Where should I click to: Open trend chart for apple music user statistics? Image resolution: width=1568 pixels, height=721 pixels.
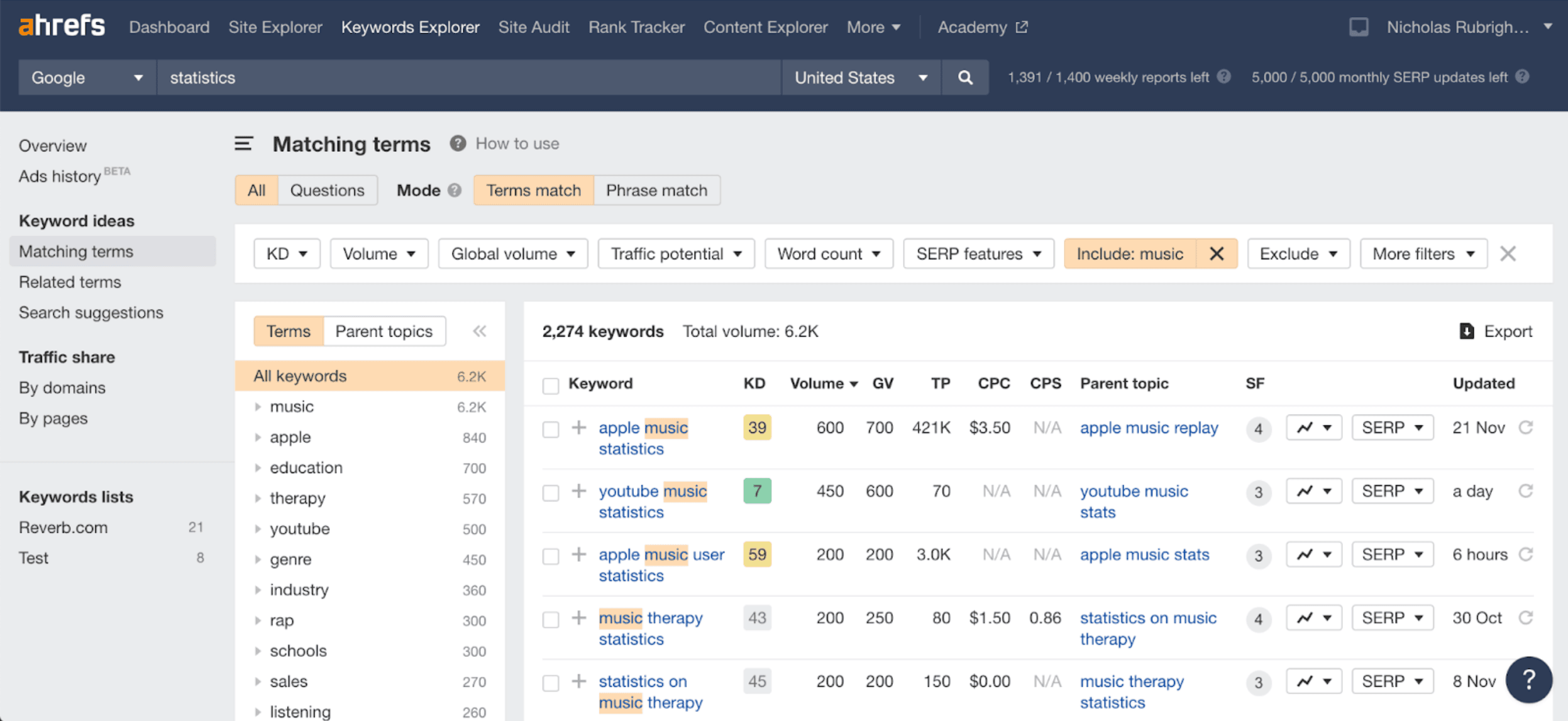click(x=1314, y=555)
